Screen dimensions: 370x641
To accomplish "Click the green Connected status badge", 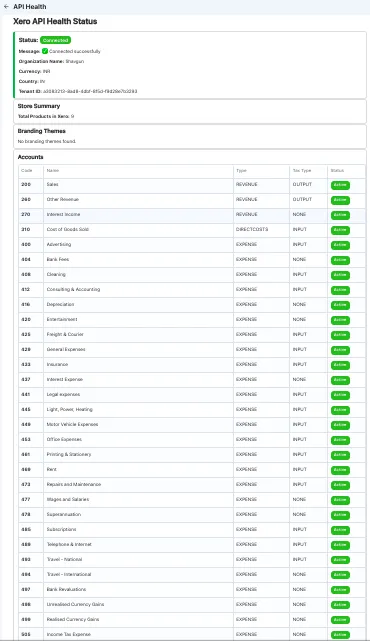I will click(x=56, y=40).
